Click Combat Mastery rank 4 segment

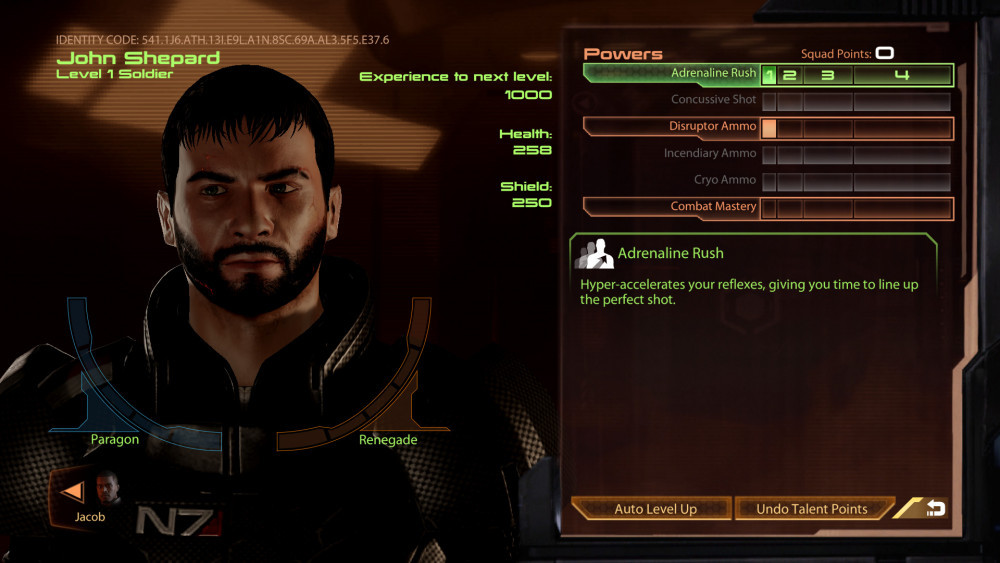click(902, 208)
